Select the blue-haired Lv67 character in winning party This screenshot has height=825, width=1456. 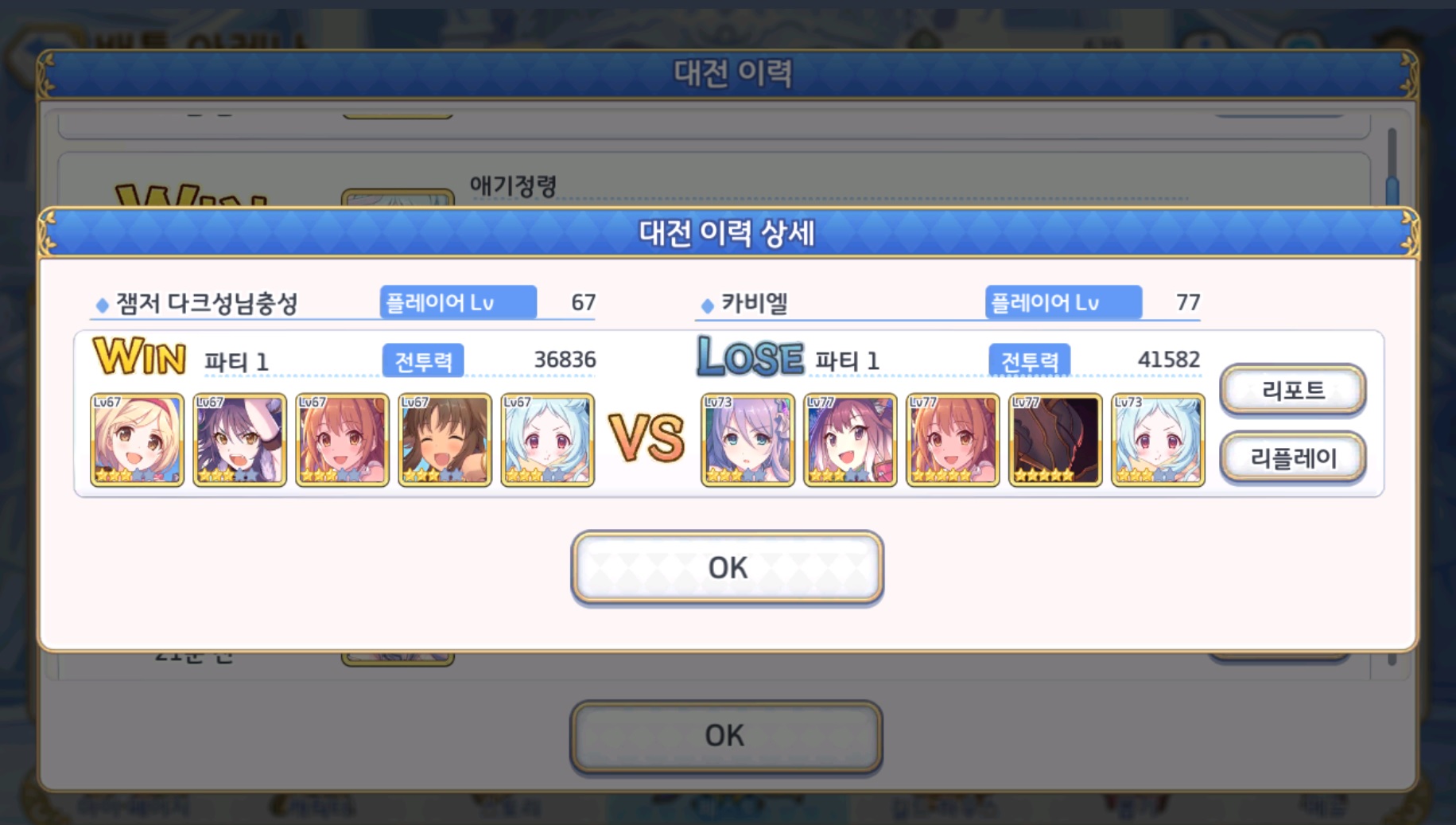(x=547, y=439)
